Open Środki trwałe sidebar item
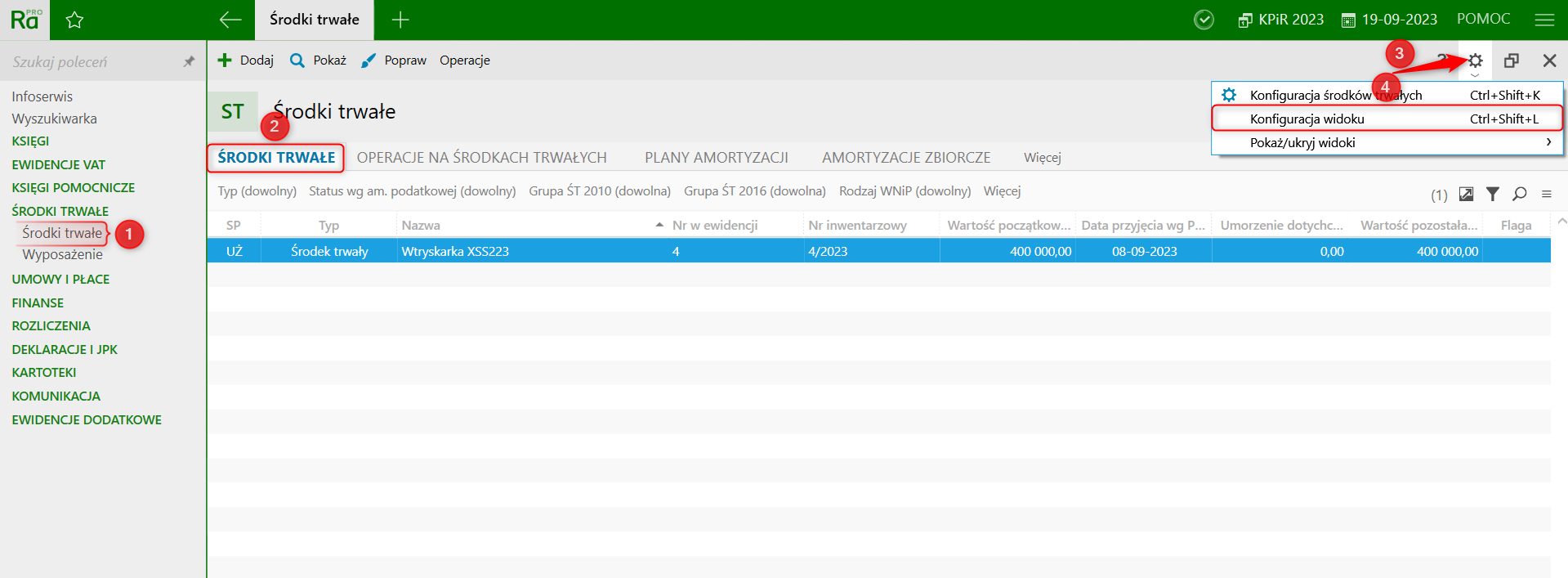This screenshot has height=578, width=1568. click(x=62, y=233)
